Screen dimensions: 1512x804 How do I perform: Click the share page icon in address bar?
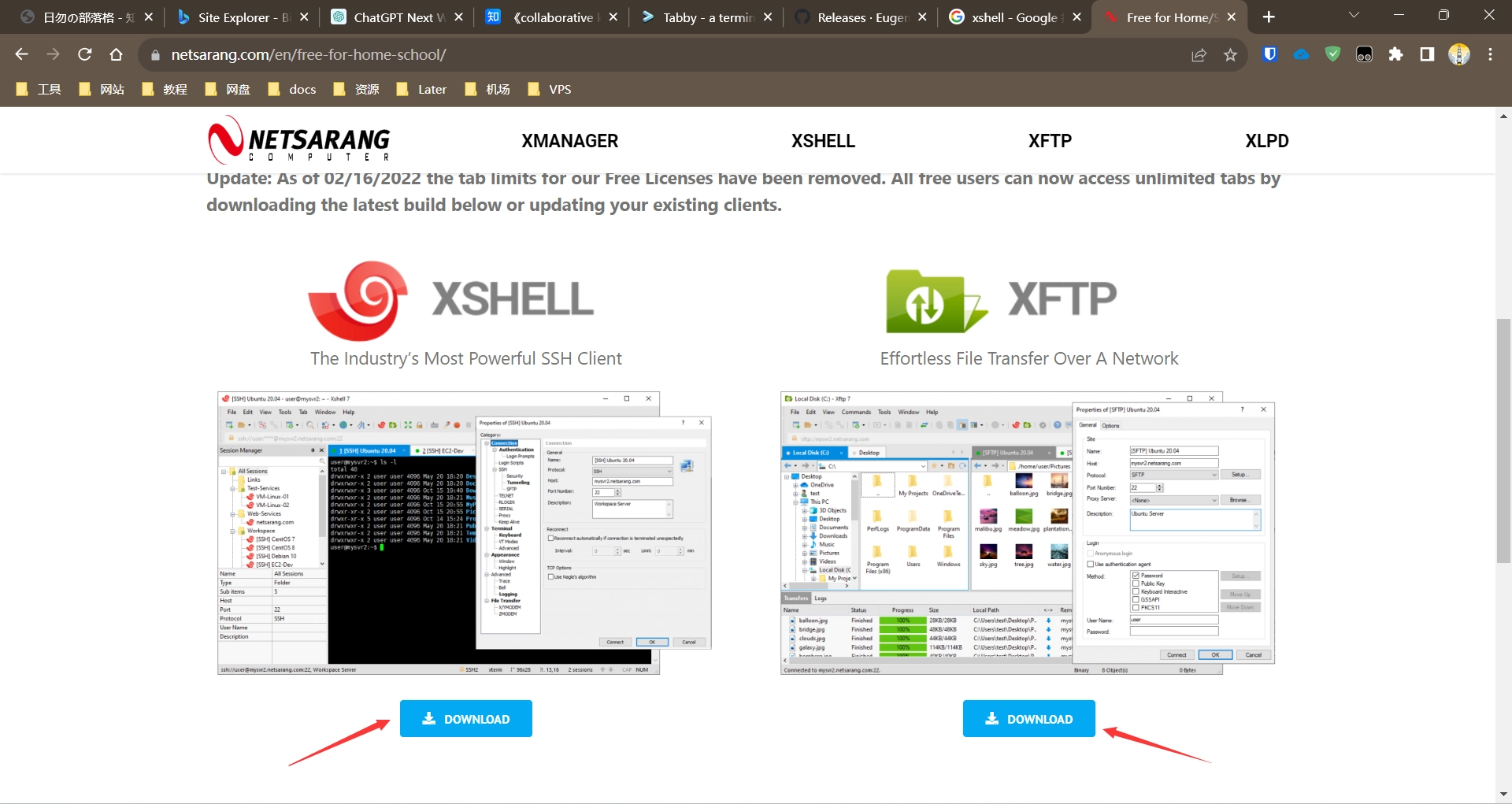pyautogui.click(x=1199, y=54)
